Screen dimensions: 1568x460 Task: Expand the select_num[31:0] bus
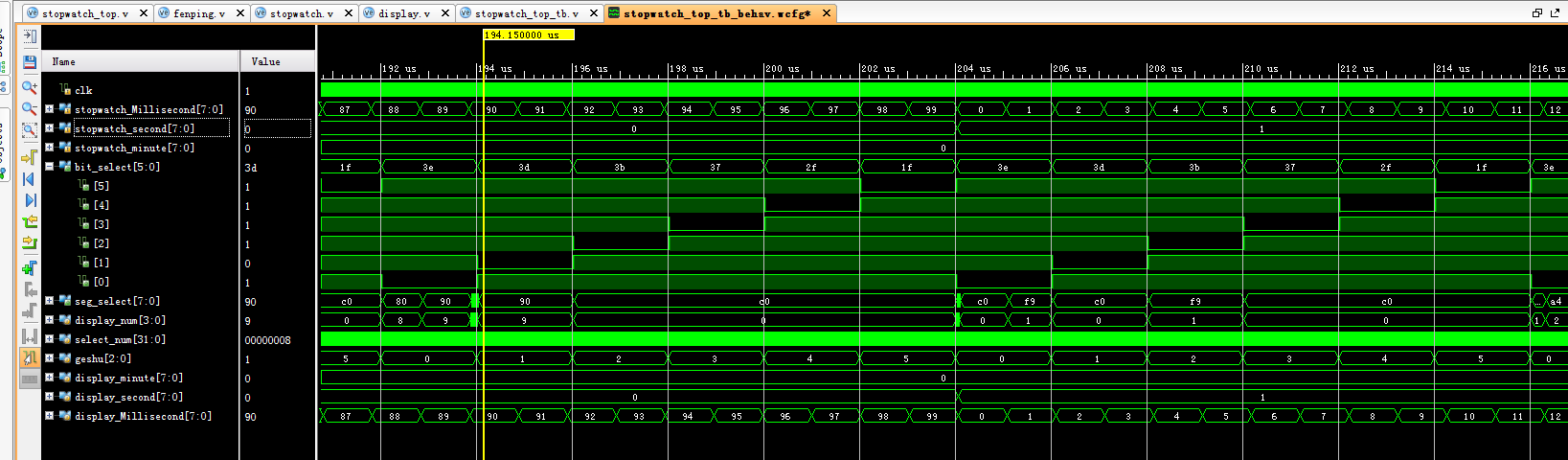tap(49, 339)
